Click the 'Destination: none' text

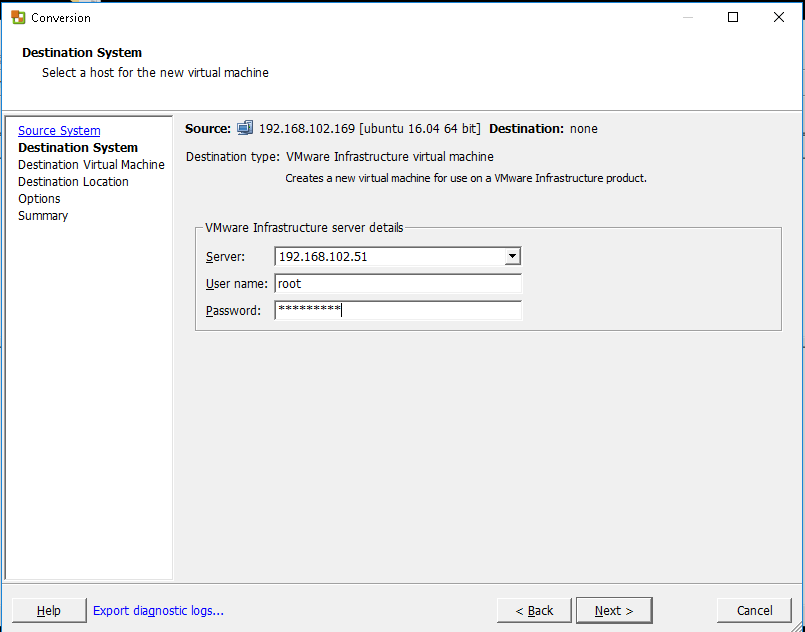point(543,128)
